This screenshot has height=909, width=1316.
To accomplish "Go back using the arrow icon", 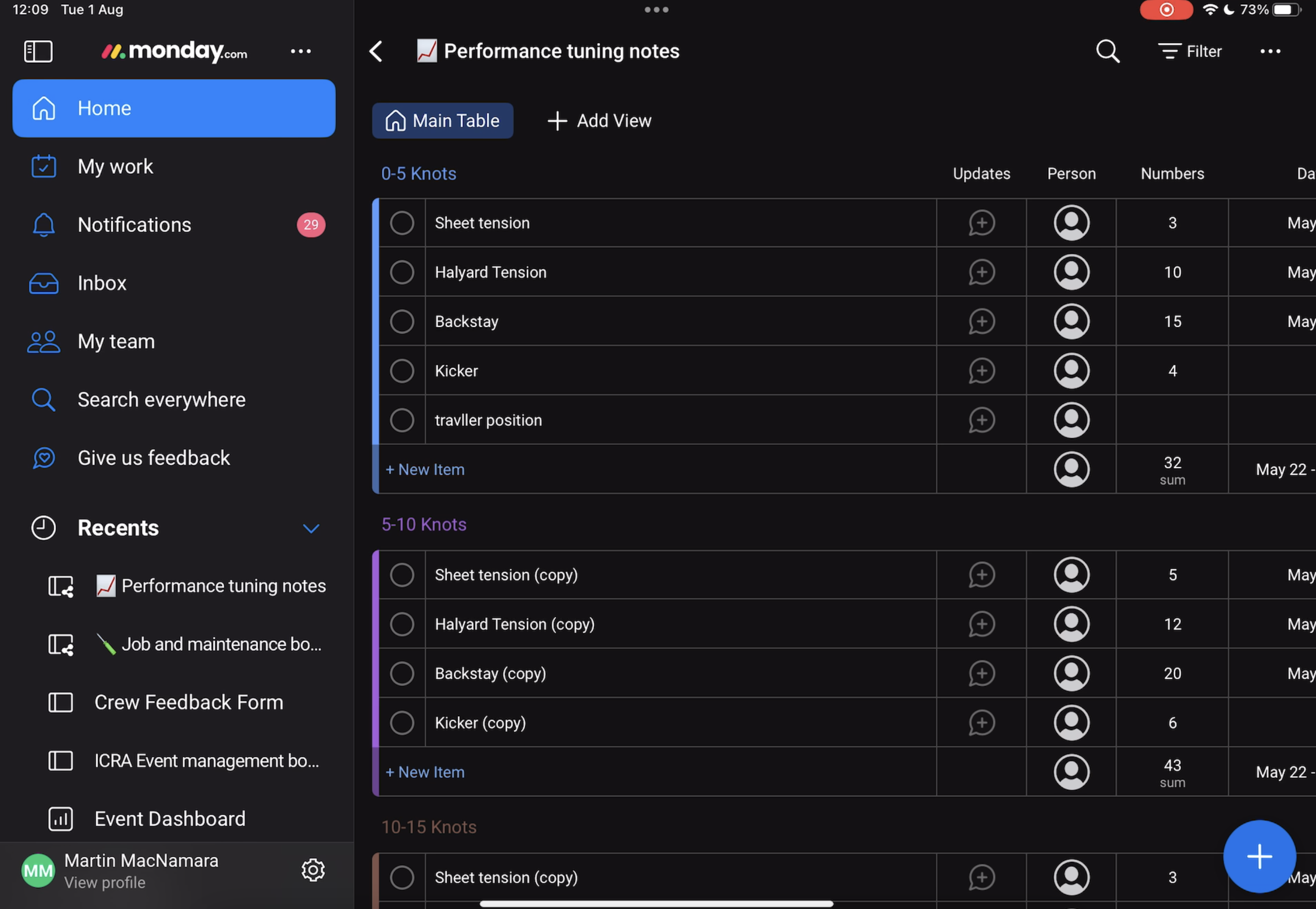I will (x=376, y=51).
